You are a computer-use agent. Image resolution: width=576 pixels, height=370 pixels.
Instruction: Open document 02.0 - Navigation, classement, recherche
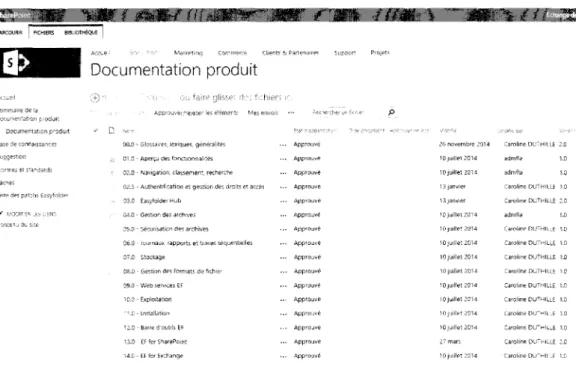tap(178, 173)
